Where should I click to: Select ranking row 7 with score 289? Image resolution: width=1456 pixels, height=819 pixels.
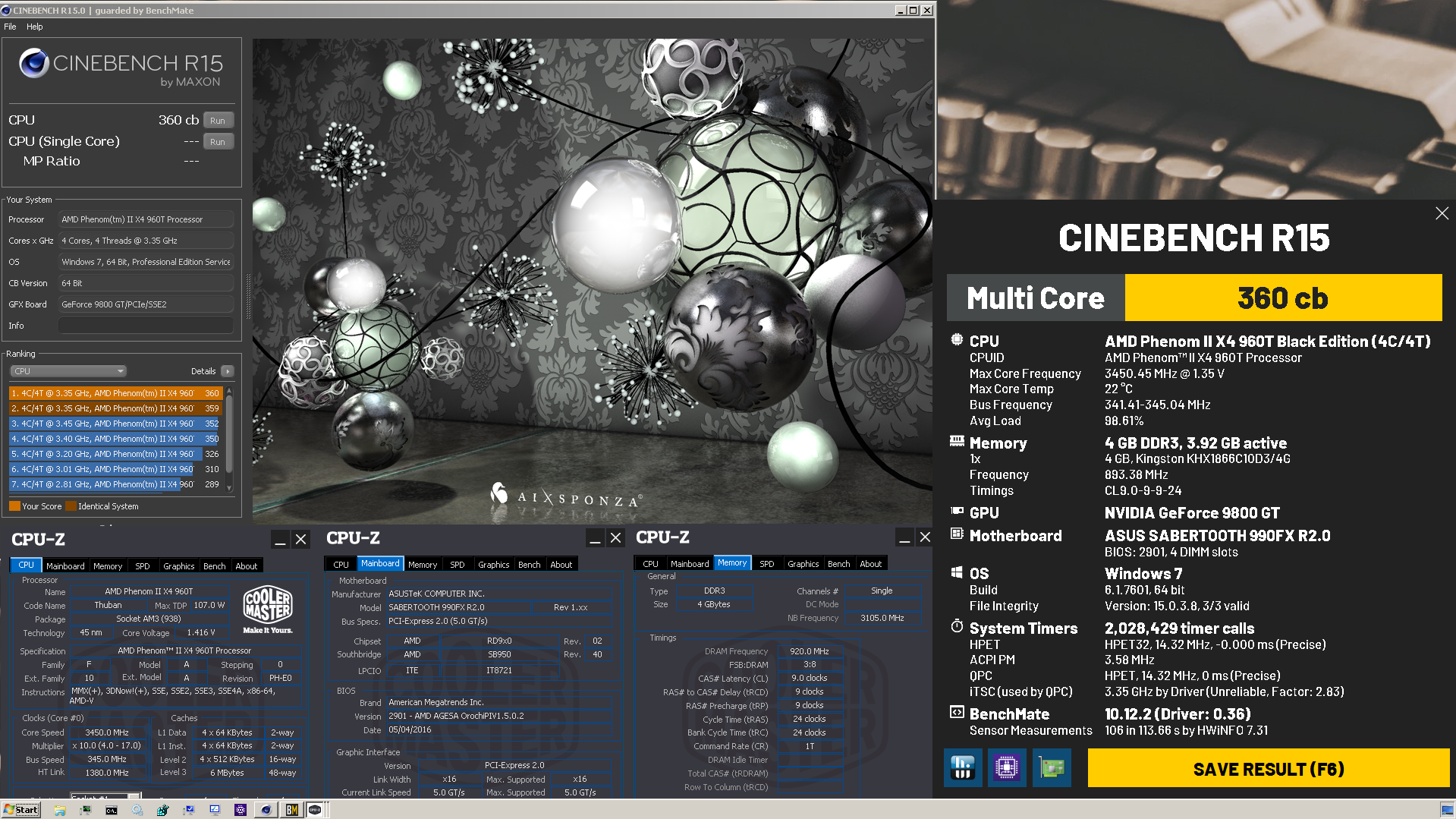click(115, 484)
